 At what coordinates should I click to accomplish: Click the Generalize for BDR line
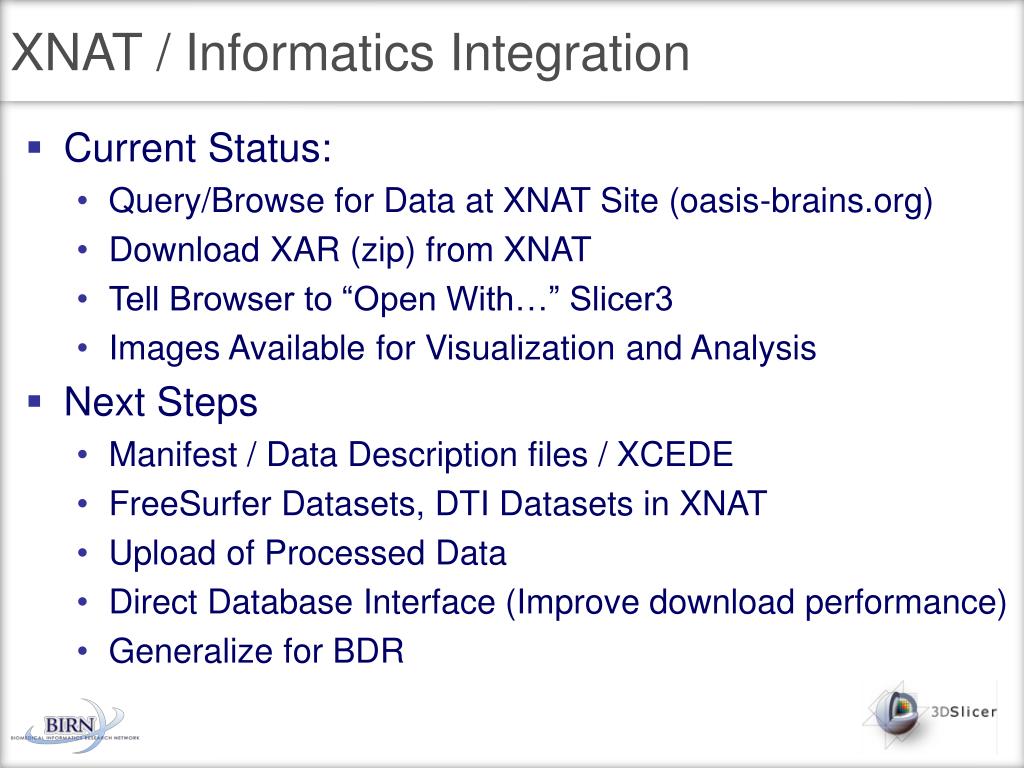click(x=257, y=651)
